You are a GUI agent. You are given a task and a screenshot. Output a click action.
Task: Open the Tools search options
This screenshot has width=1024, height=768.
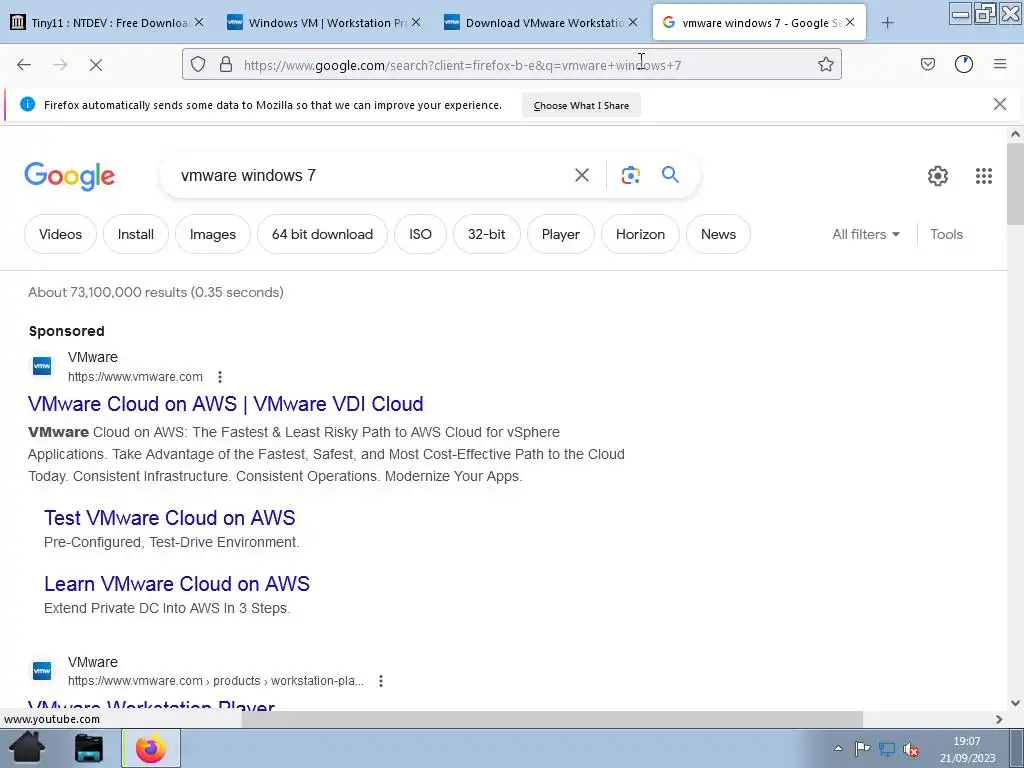(x=946, y=234)
